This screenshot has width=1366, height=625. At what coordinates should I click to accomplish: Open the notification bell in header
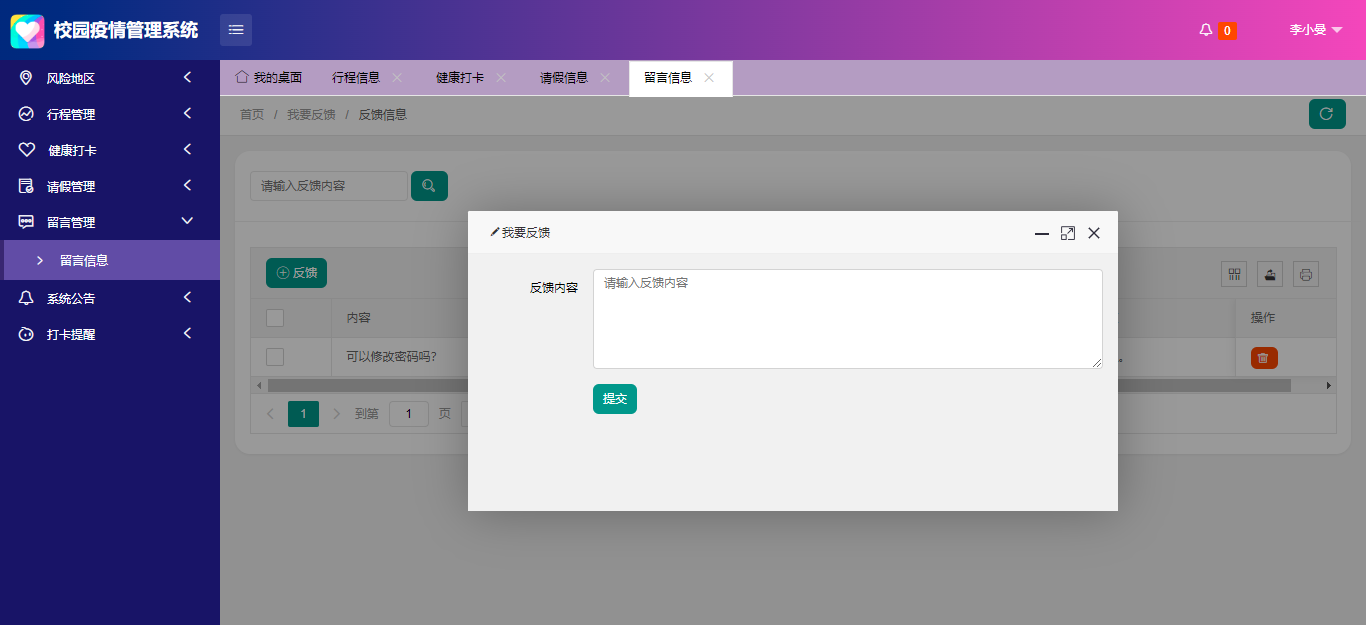1205,30
